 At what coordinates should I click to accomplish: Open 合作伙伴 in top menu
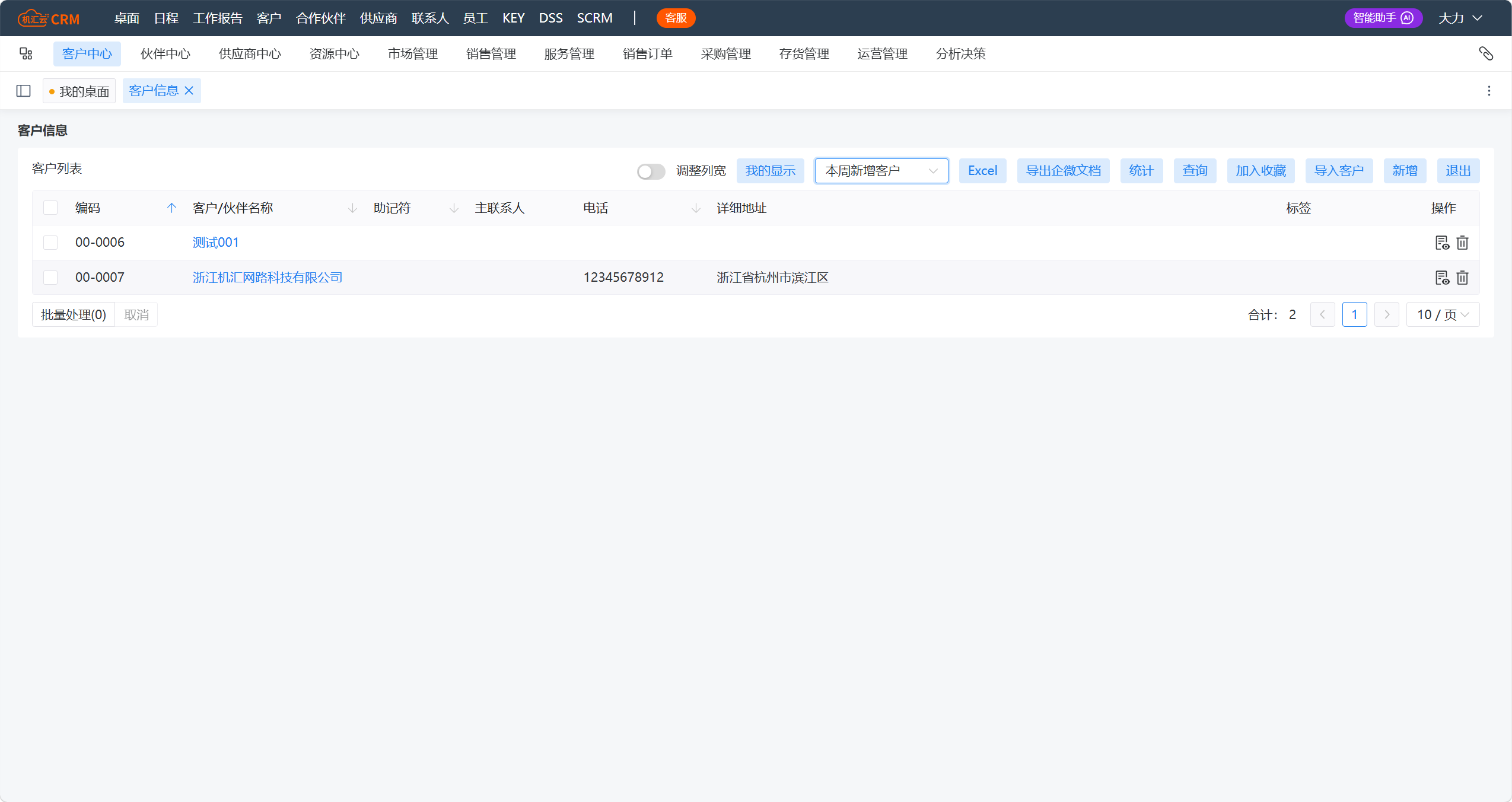[x=321, y=18]
